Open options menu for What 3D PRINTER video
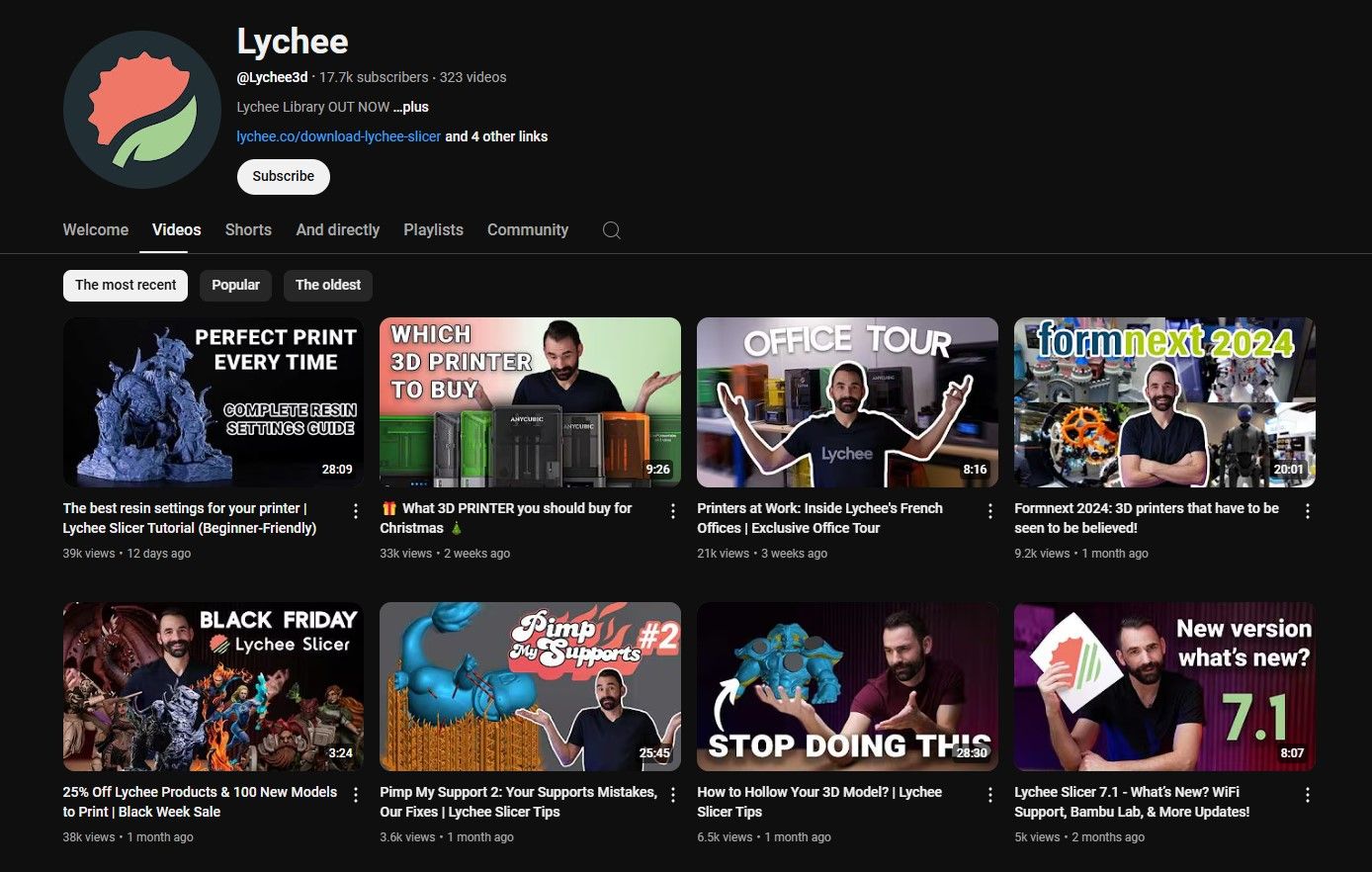1372x872 pixels. click(673, 511)
